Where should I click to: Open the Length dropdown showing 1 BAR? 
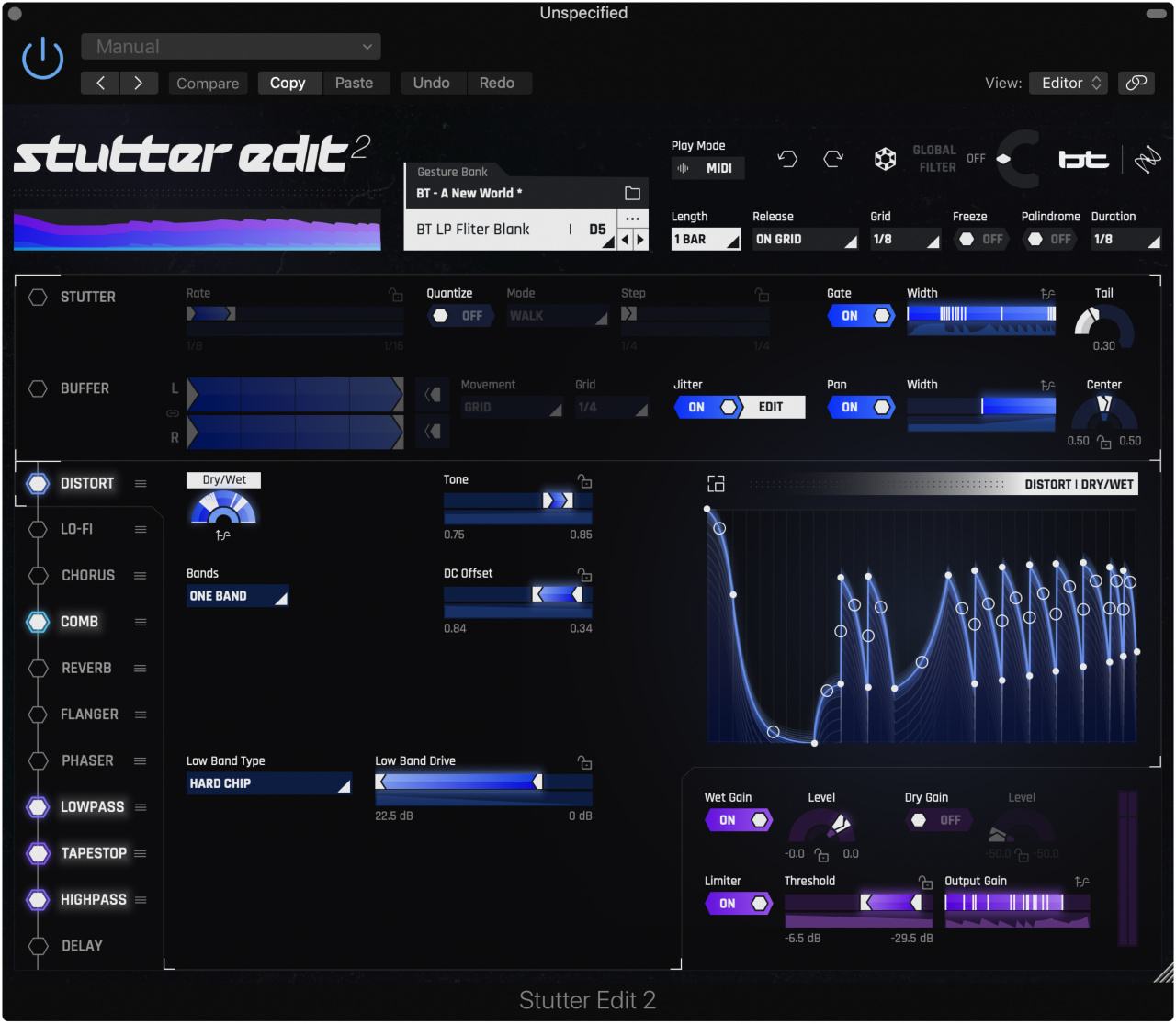[x=705, y=239]
